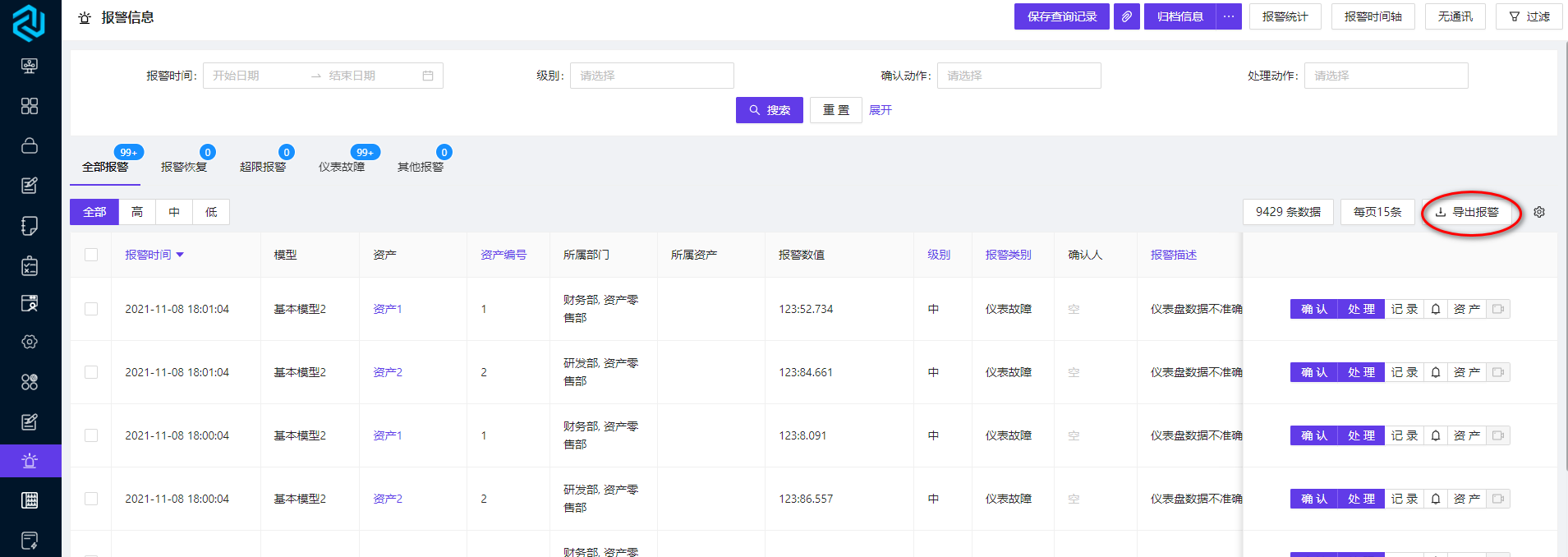Open the note-with-lightning sidebar icon

30,541
